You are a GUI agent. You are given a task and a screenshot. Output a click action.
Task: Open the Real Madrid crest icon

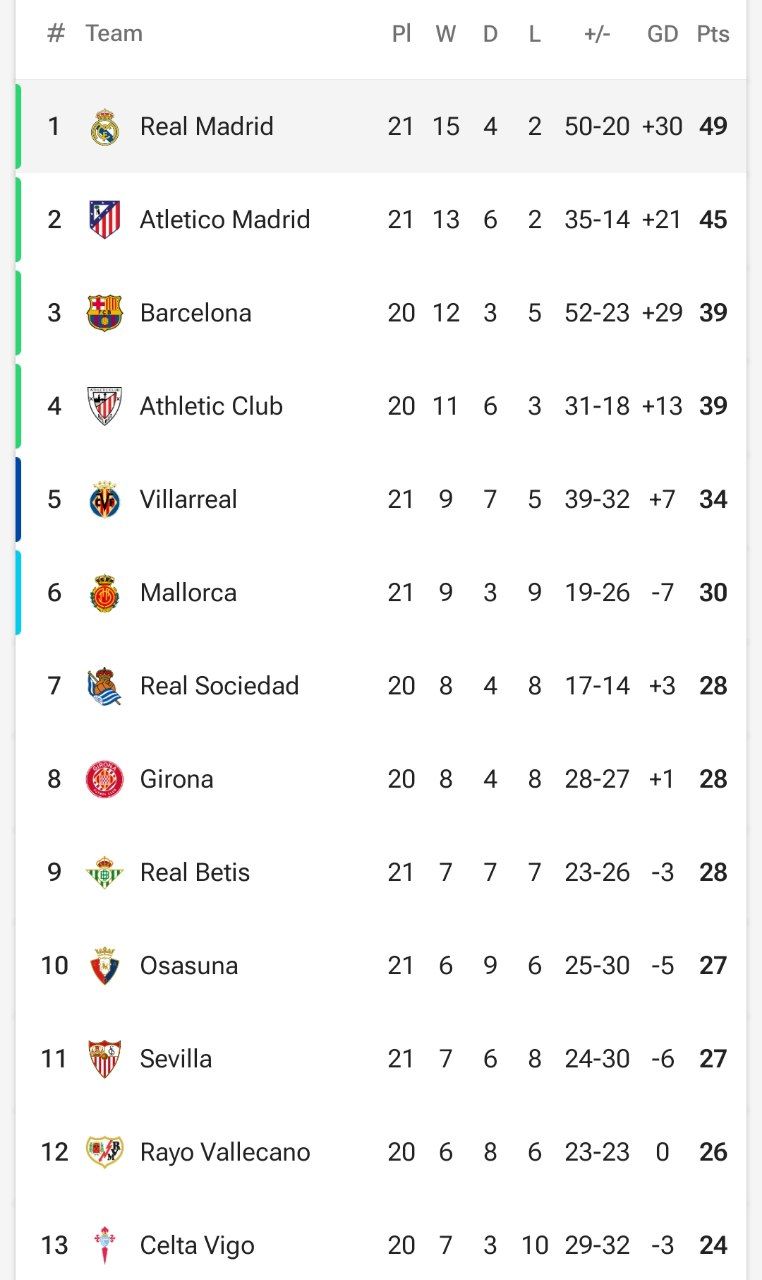pos(104,127)
